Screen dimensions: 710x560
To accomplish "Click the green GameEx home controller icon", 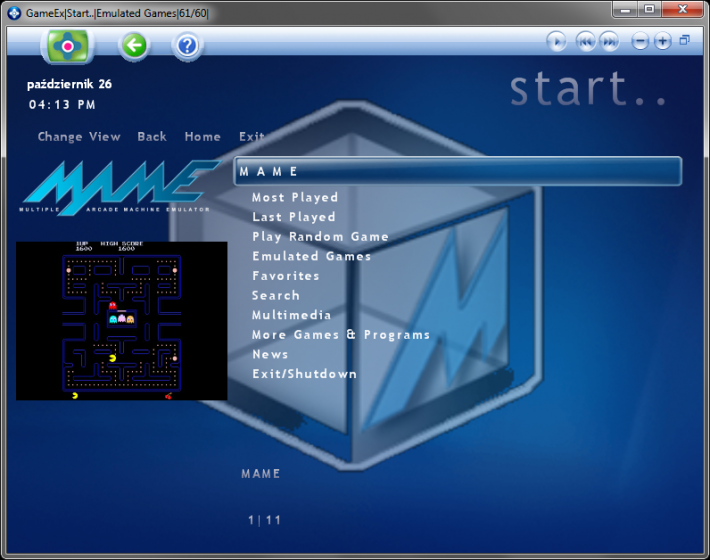I will (68, 46).
